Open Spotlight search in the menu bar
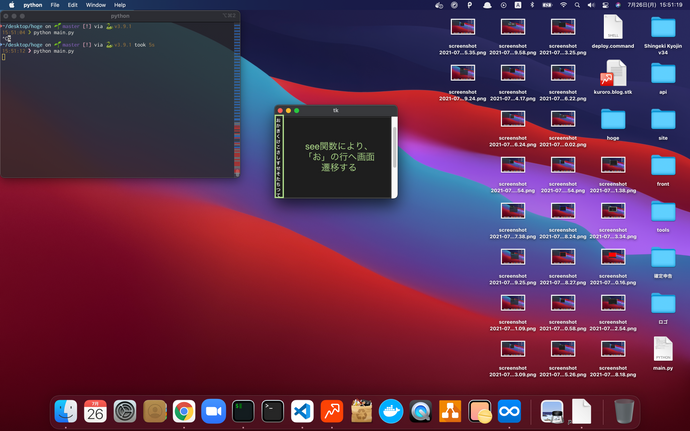 [x=577, y=5]
